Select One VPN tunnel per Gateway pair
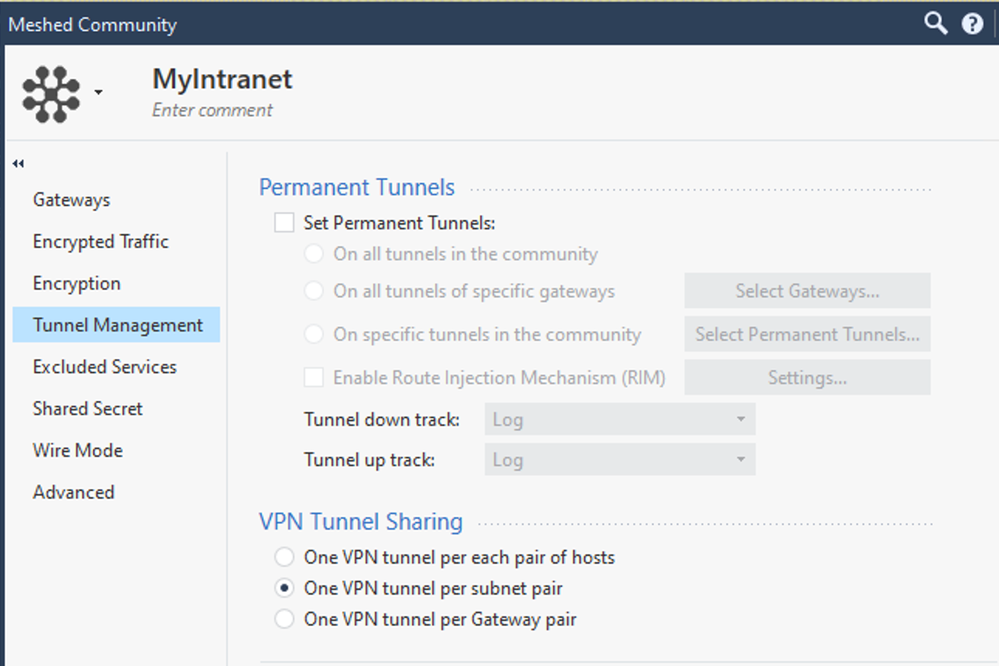 click(285, 619)
